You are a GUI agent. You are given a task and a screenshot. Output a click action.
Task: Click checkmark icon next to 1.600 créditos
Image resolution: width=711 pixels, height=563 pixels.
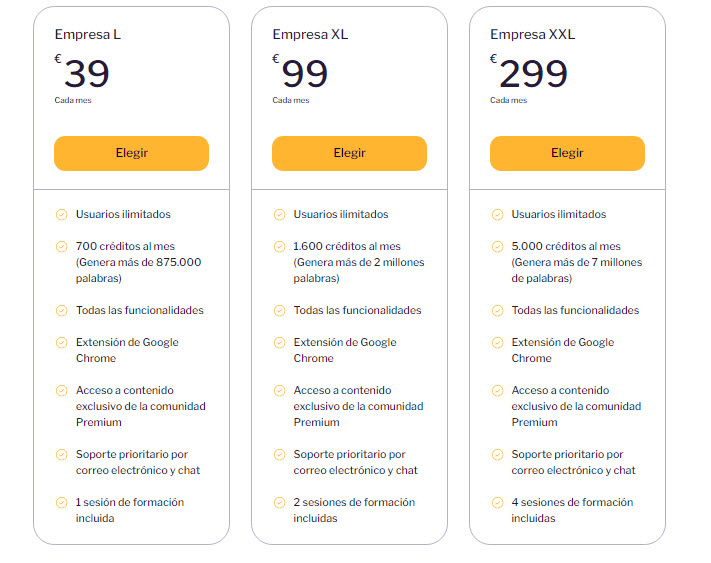tap(279, 246)
